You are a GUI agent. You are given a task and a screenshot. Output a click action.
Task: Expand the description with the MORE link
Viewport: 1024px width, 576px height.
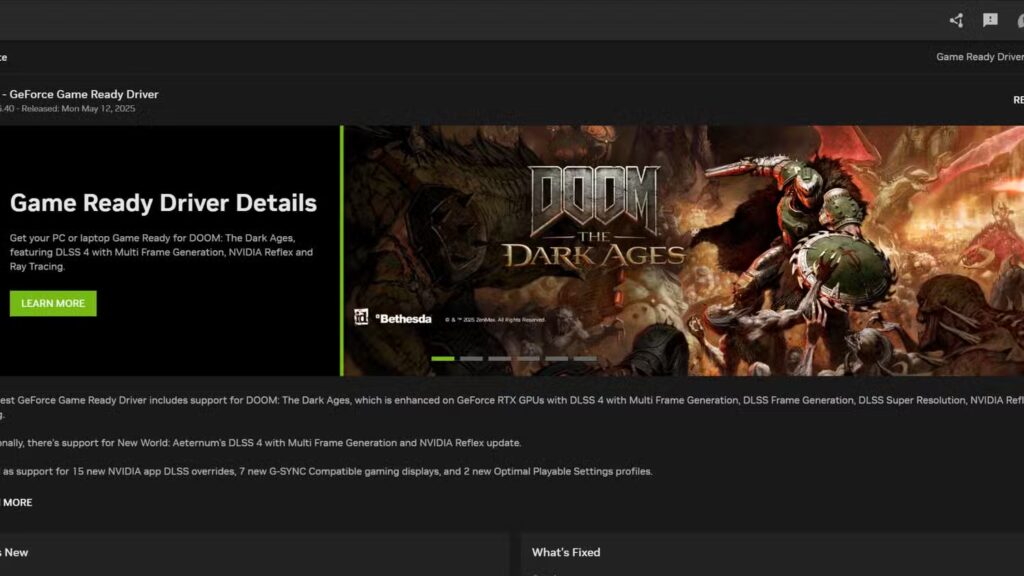coord(16,502)
